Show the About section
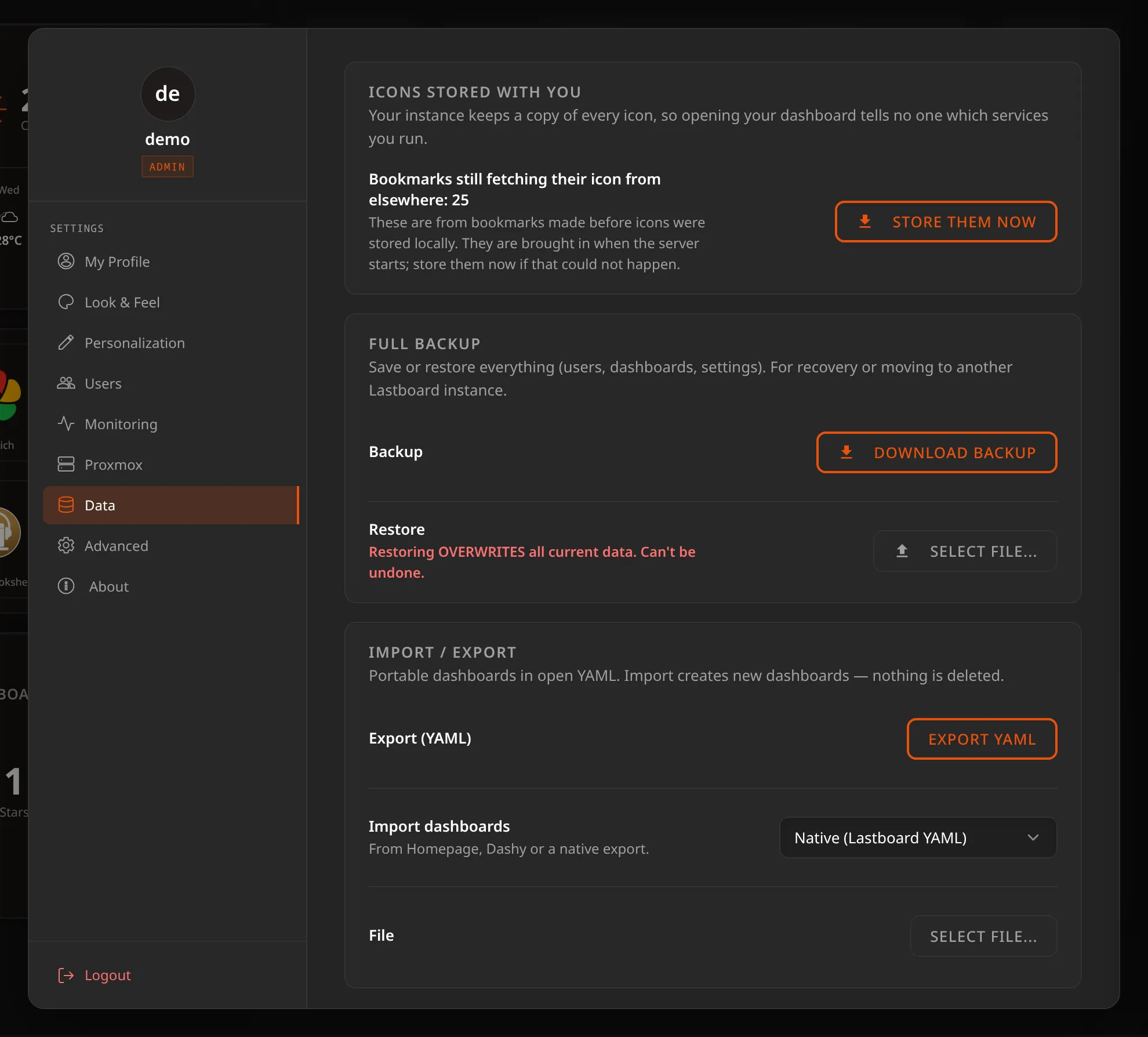Image resolution: width=1148 pixels, height=1037 pixels. 170,586
